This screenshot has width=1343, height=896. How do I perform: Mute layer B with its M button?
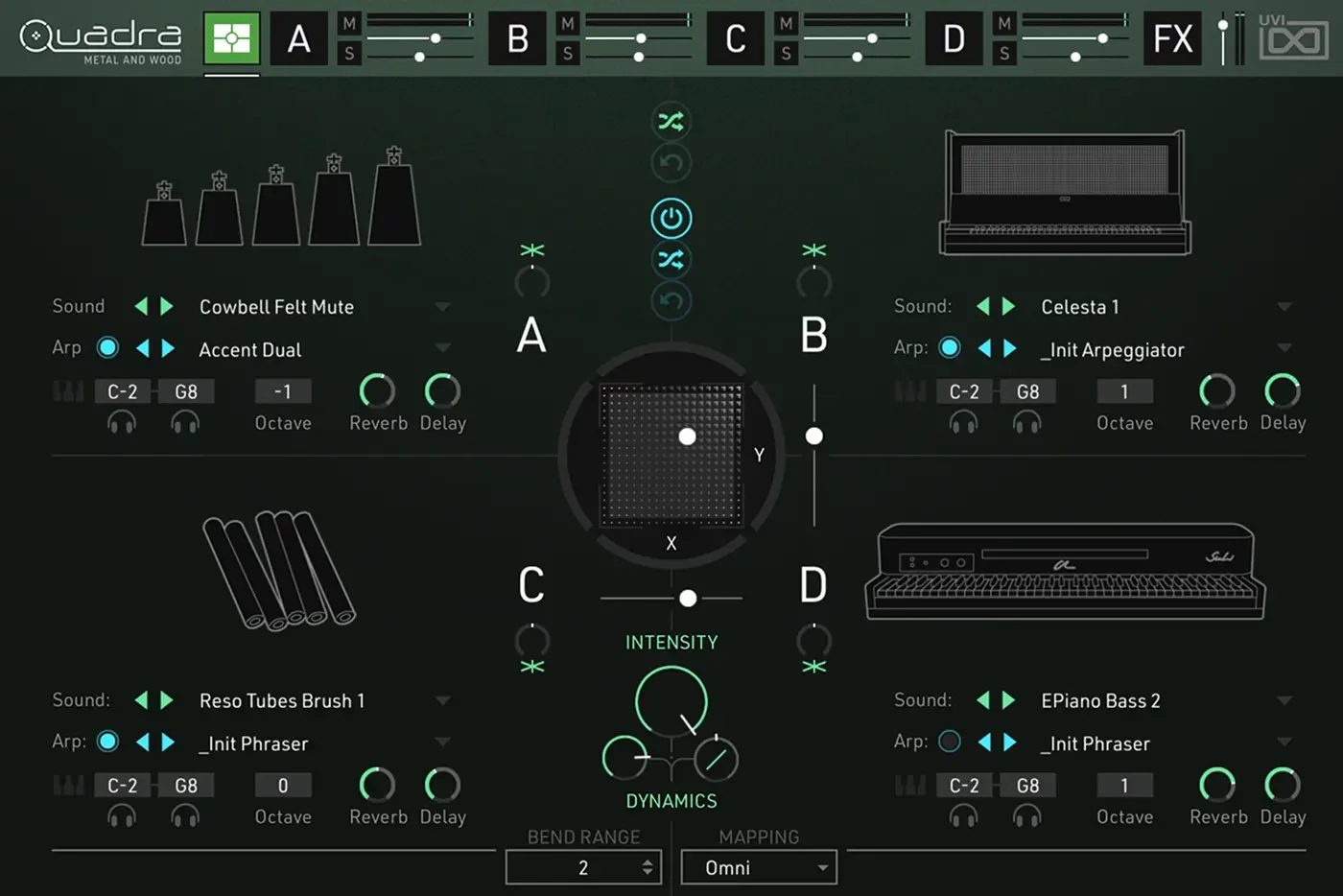pyautogui.click(x=568, y=23)
